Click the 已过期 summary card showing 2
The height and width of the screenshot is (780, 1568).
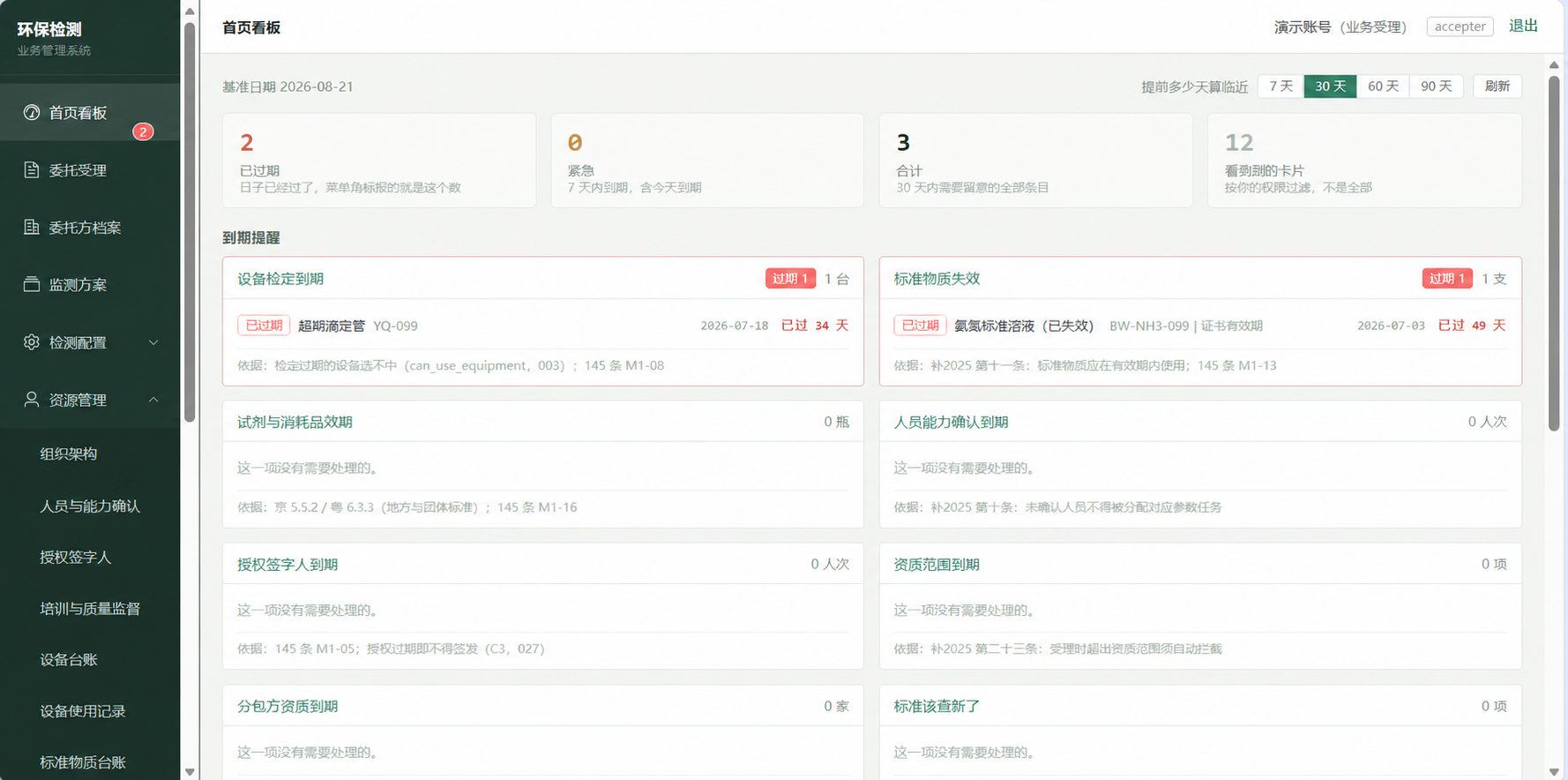(379, 161)
